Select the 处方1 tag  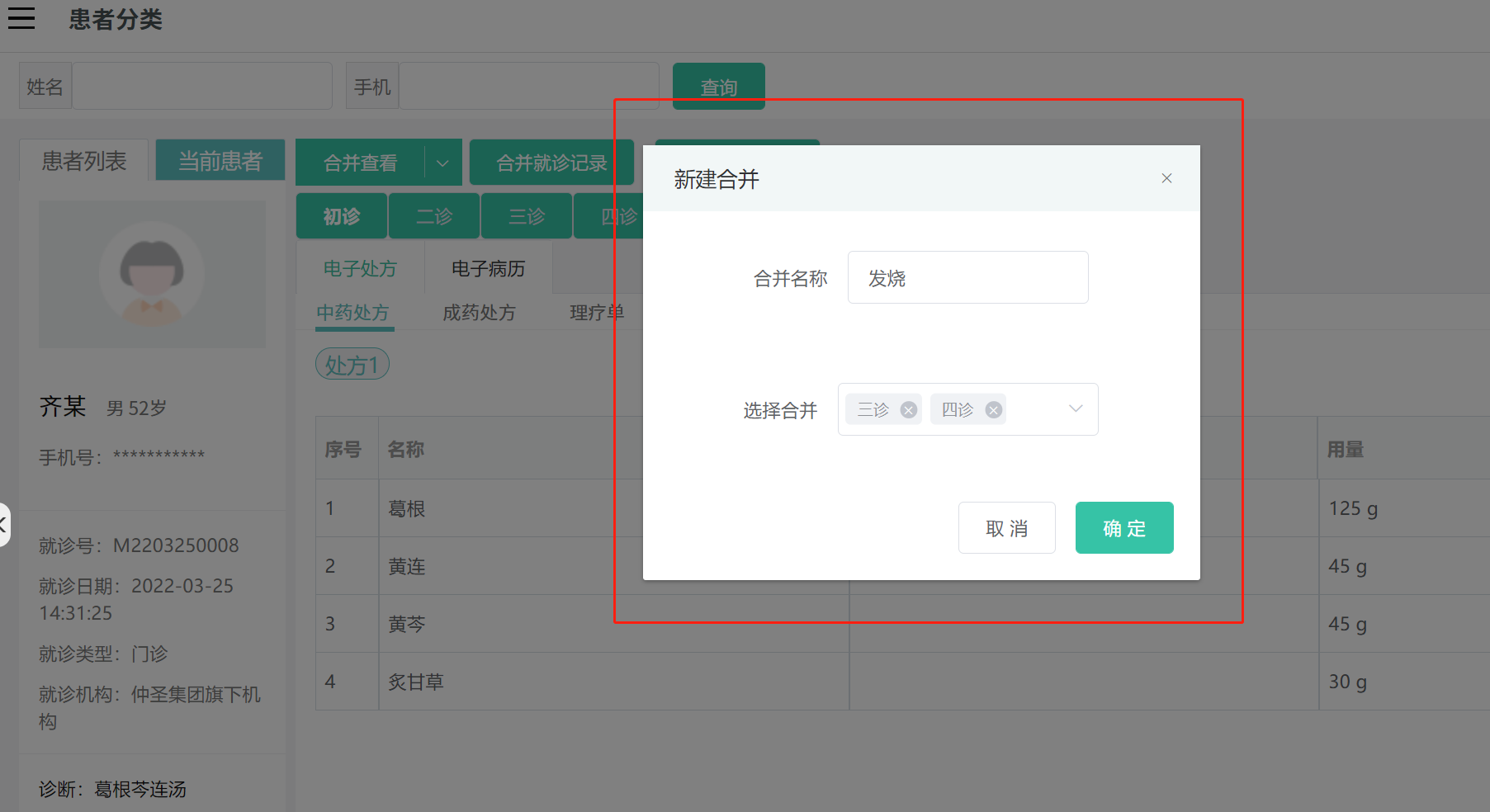(352, 365)
